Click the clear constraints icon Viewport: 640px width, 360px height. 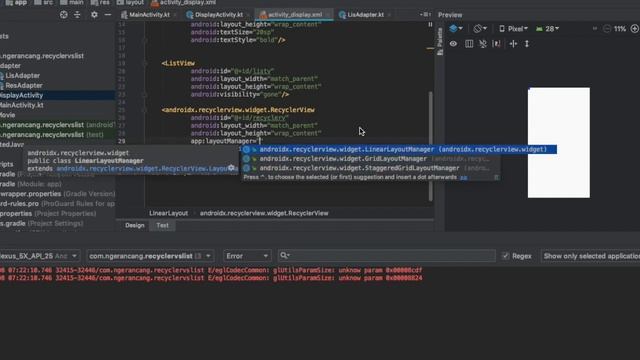483,44
